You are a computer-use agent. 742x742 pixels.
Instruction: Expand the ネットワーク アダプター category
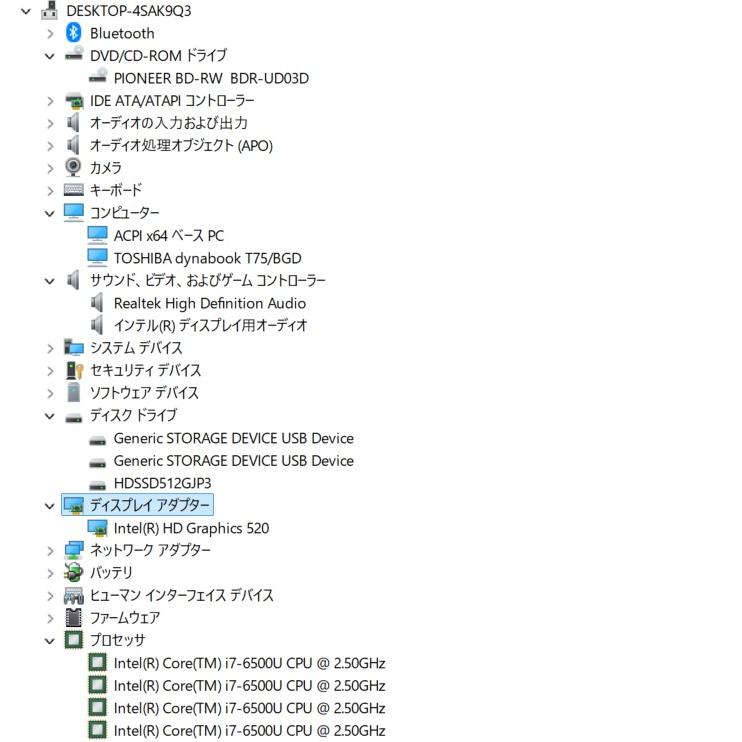click(x=50, y=551)
